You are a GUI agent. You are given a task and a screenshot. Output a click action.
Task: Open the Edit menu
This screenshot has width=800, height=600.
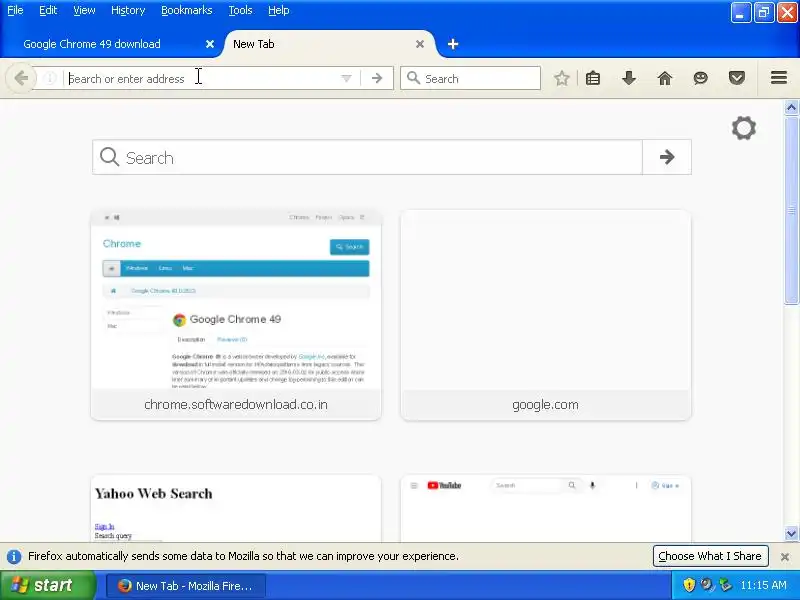pos(48,10)
